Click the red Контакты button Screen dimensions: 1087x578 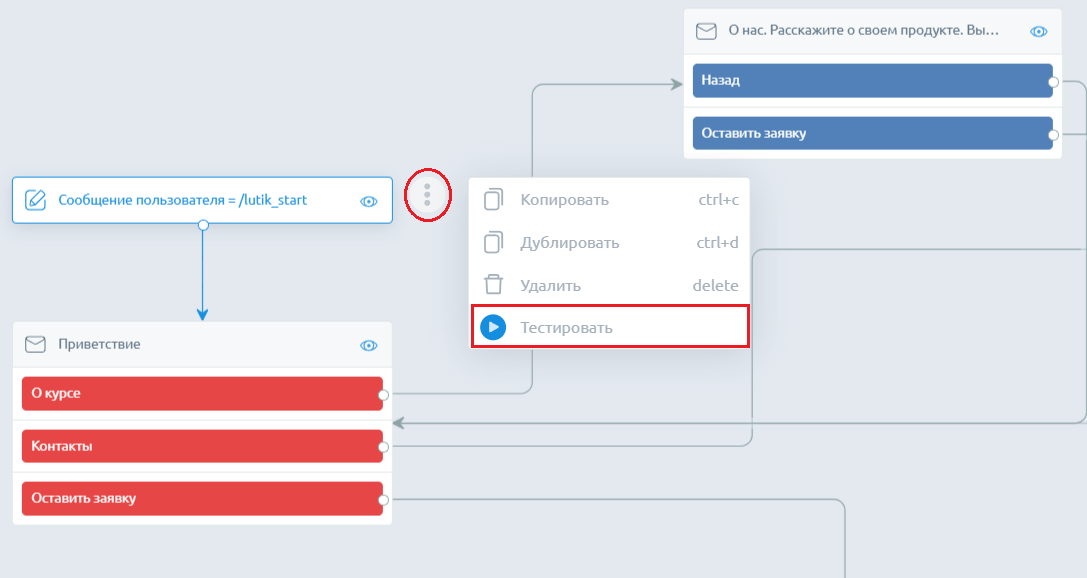click(201, 446)
